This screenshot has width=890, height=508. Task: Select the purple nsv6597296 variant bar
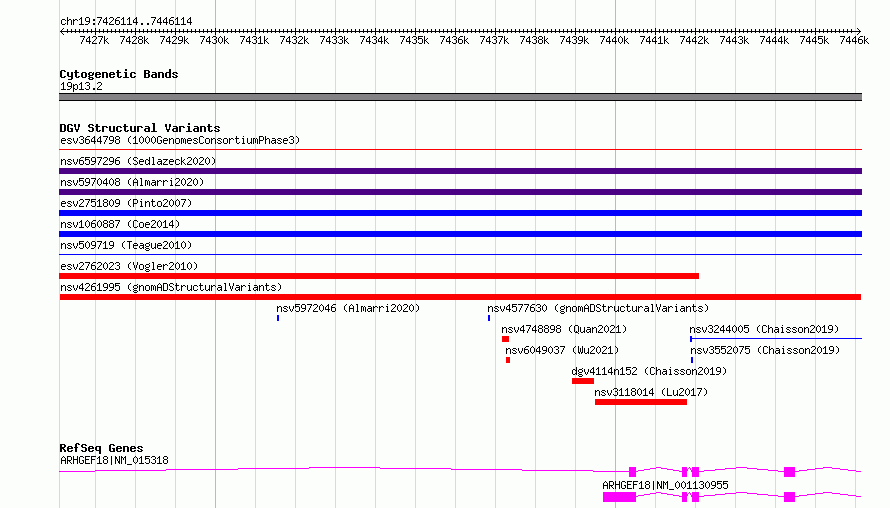460,171
